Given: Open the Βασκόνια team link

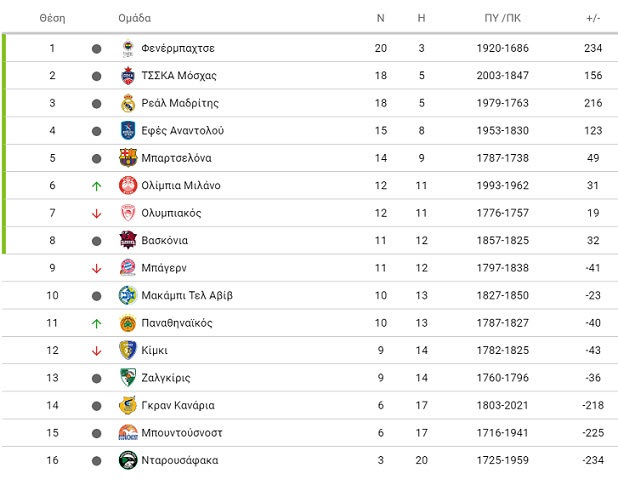Looking at the screenshot, I should tap(164, 240).
